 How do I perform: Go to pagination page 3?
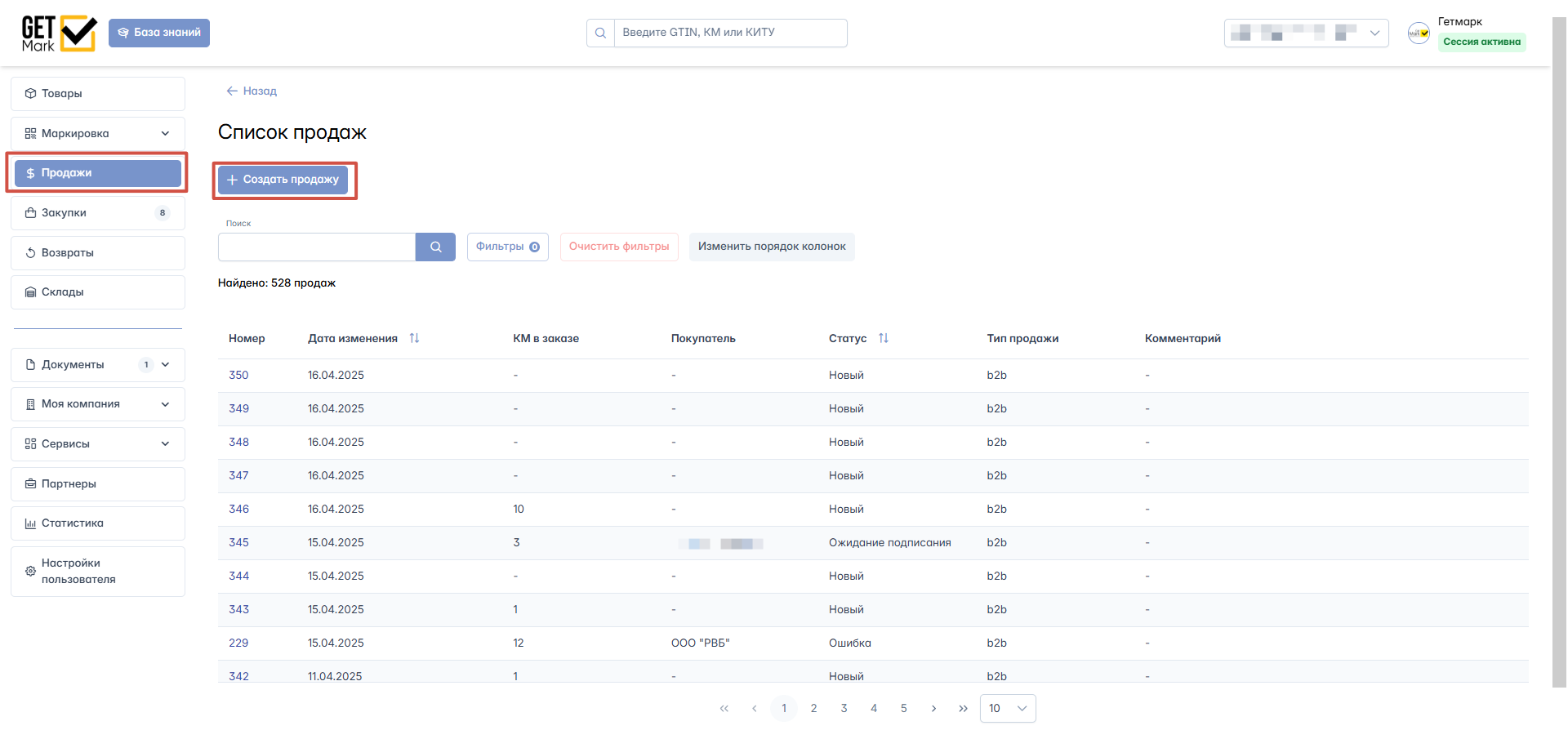tap(844, 709)
